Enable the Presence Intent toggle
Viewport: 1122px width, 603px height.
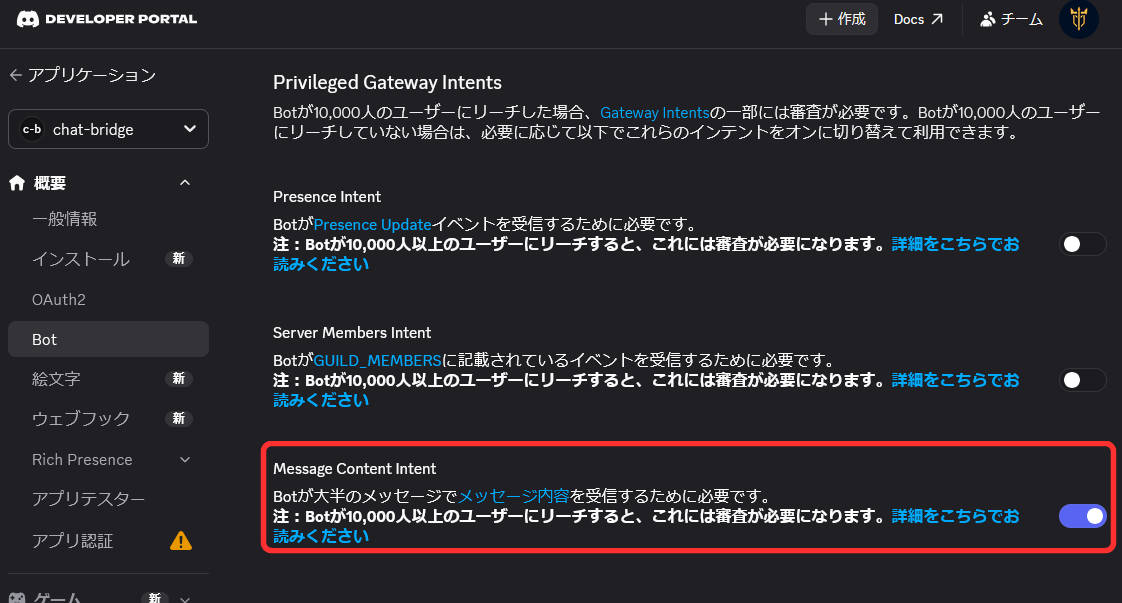[x=1082, y=245]
